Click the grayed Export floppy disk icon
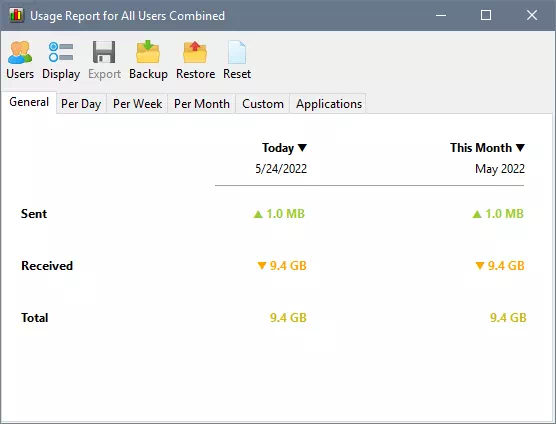Image resolution: width=556 pixels, height=424 pixels. 104,52
